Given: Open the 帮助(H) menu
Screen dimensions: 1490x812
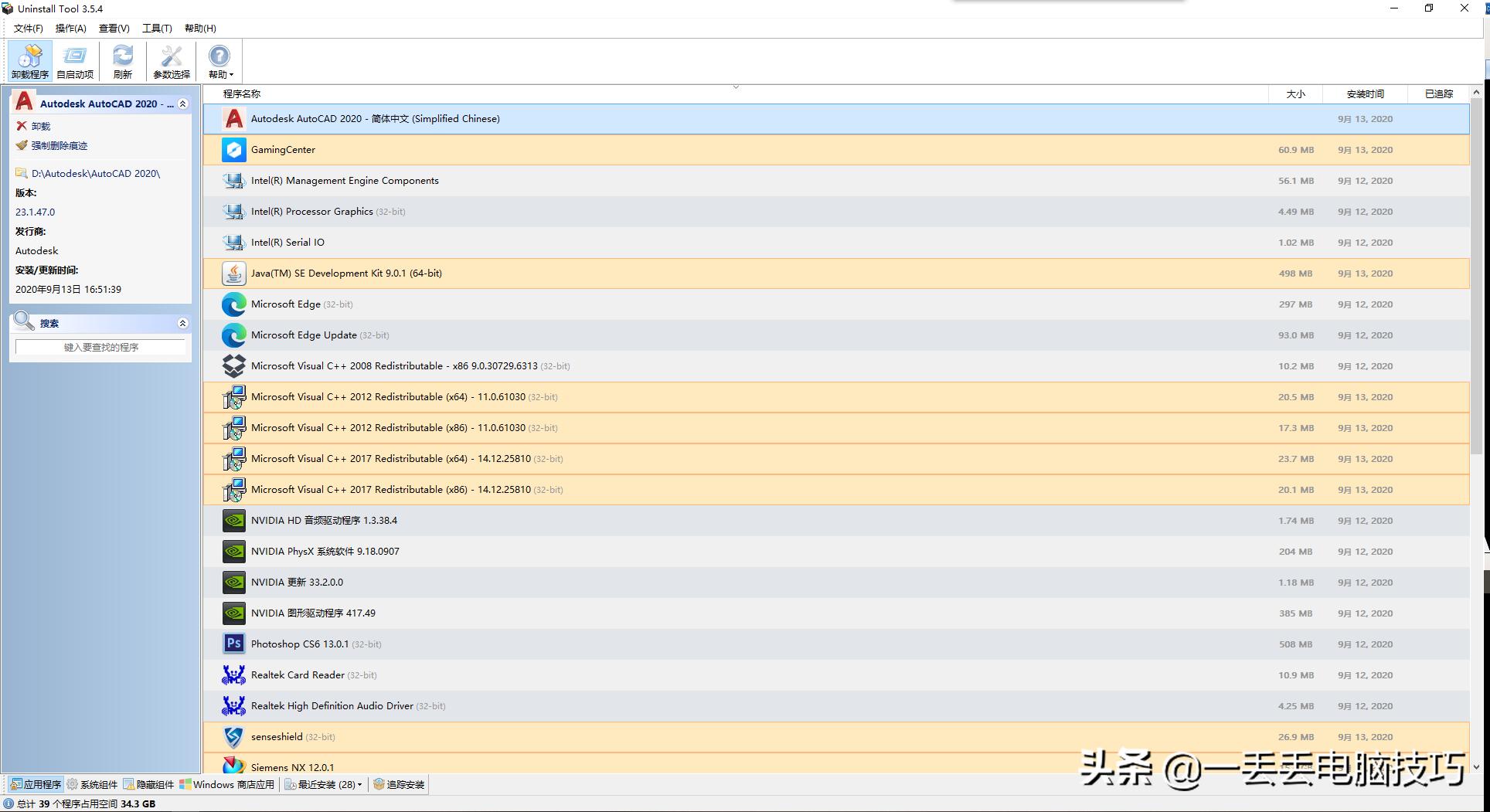Looking at the screenshot, I should pyautogui.click(x=200, y=29).
